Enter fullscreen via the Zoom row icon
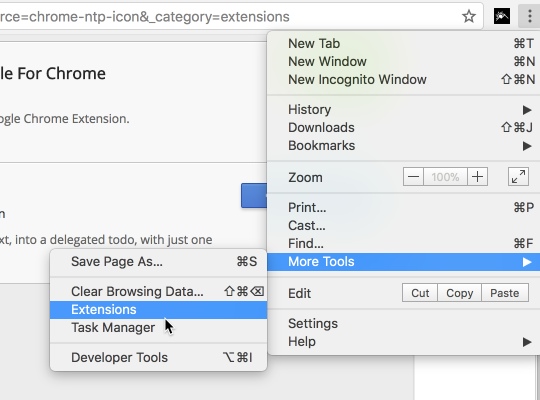This screenshot has height=400, width=540. pyautogui.click(x=518, y=177)
